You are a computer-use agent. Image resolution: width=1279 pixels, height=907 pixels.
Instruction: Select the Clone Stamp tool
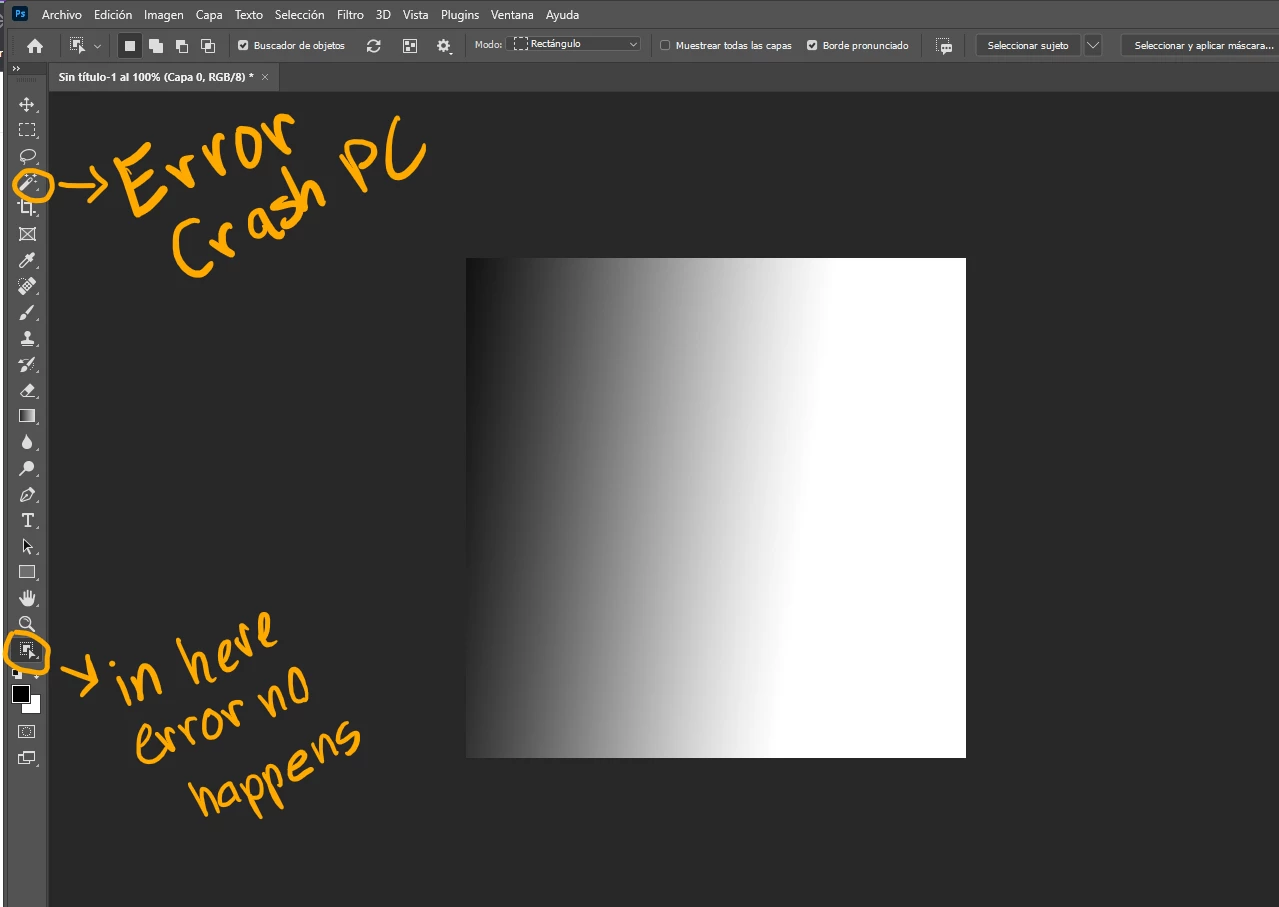click(27, 338)
